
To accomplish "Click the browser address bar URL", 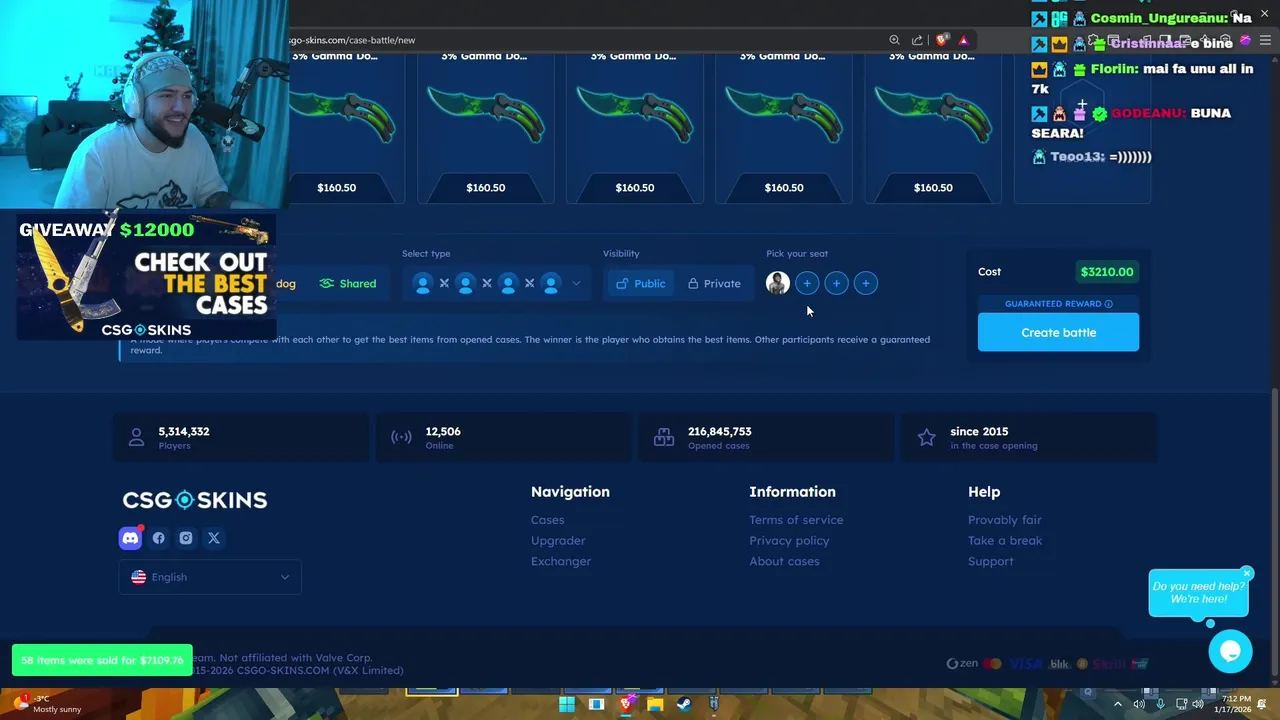I will click(x=351, y=40).
